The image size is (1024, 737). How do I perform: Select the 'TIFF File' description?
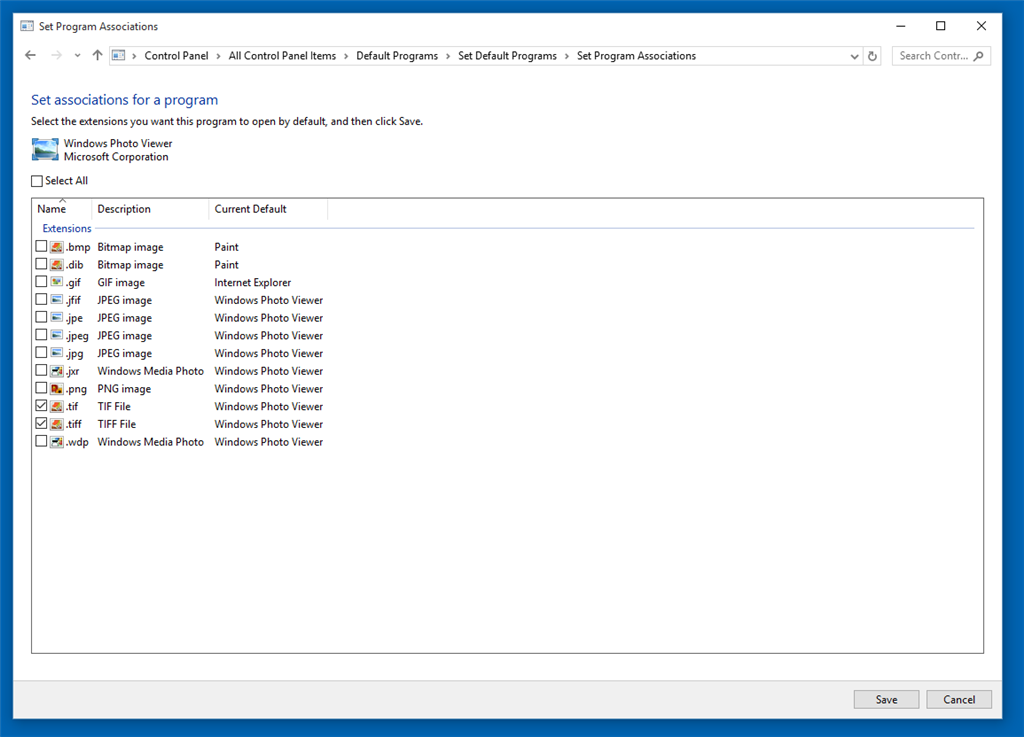[117, 424]
